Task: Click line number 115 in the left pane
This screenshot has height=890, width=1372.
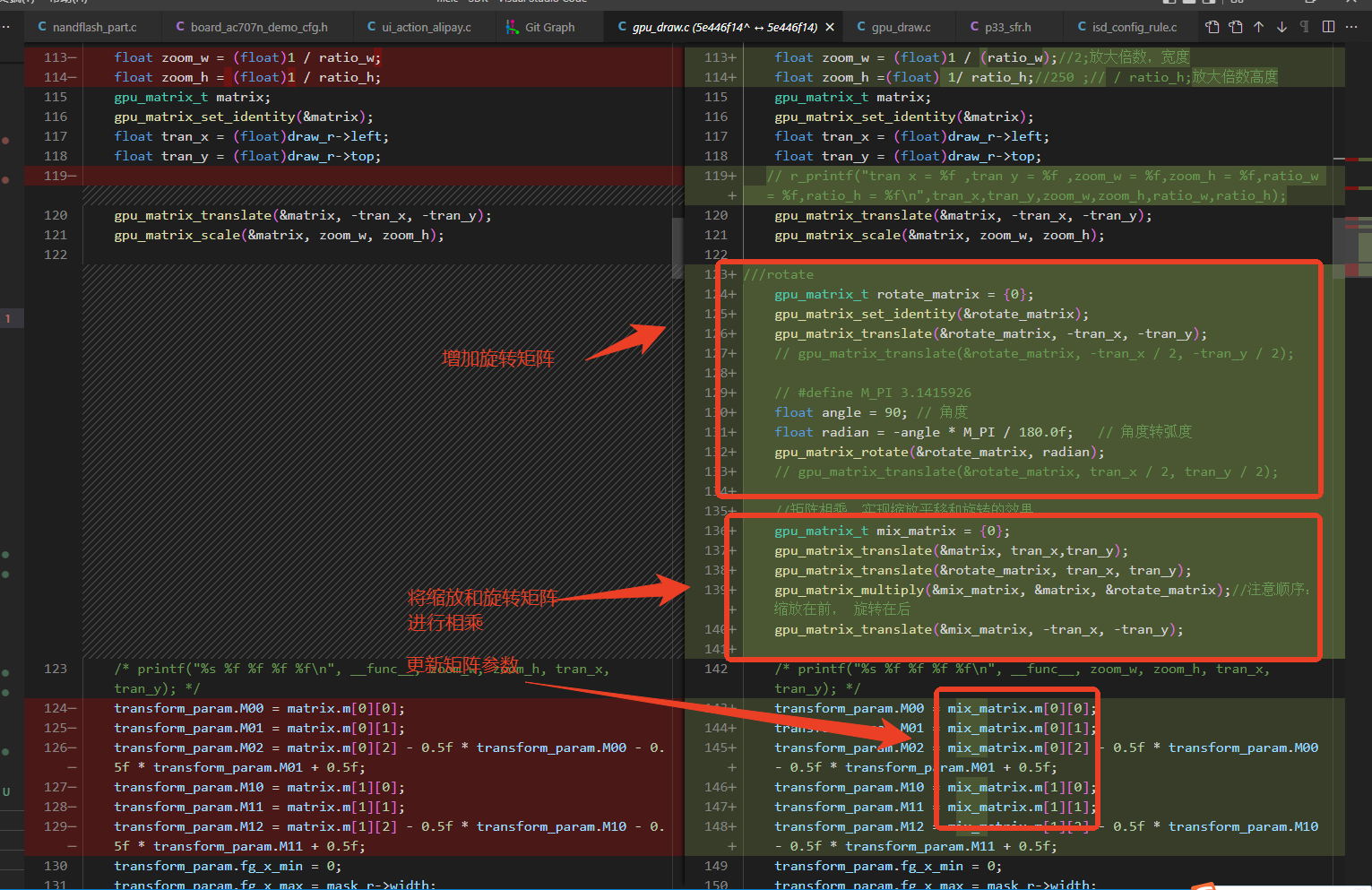Action: click(x=56, y=97)
